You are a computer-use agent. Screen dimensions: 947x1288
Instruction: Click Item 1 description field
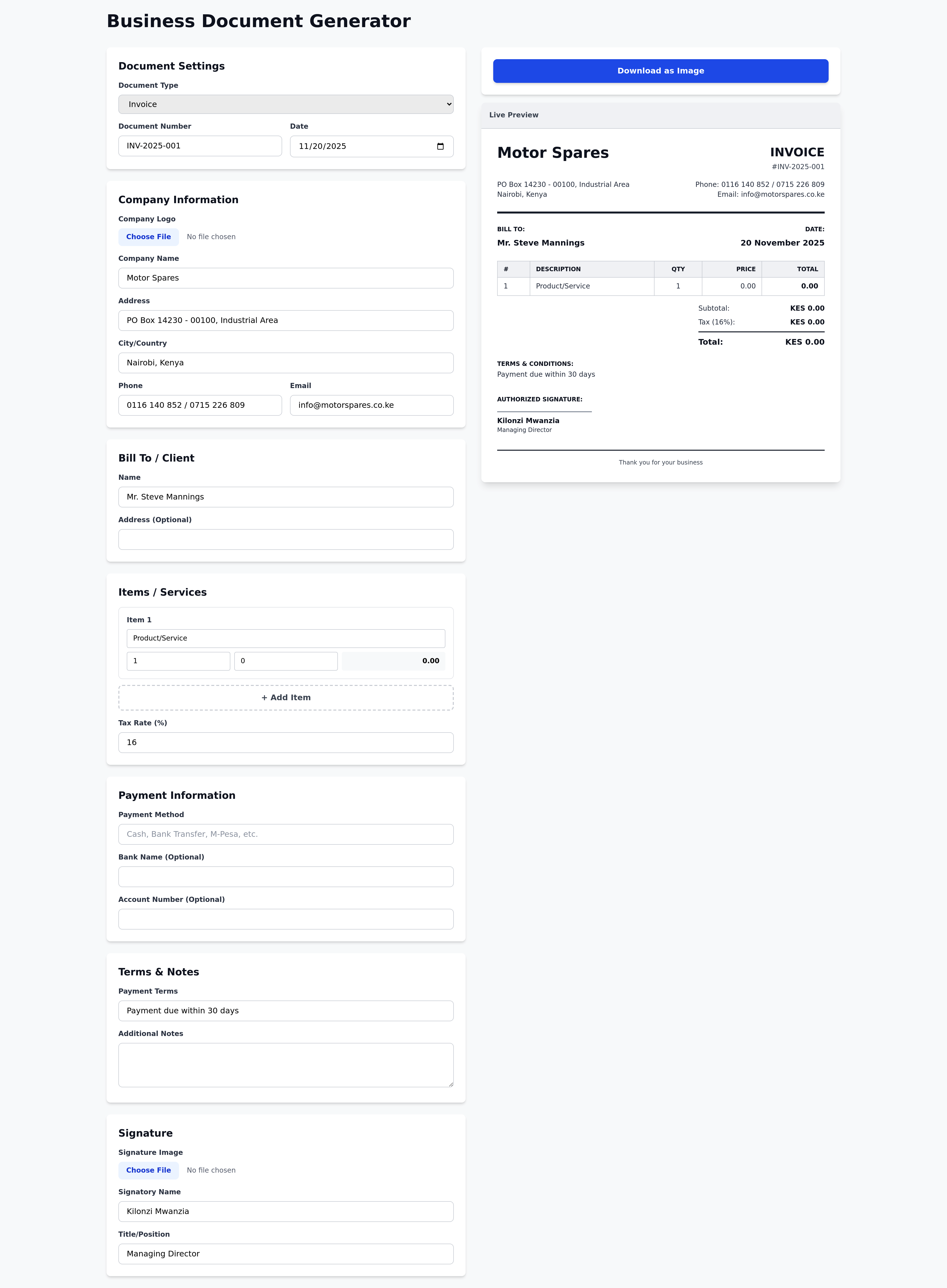[286, 638]
